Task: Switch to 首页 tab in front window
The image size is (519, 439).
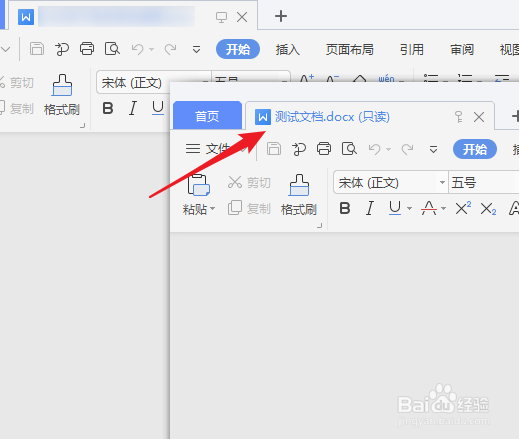Action: (x=207, y=116)
